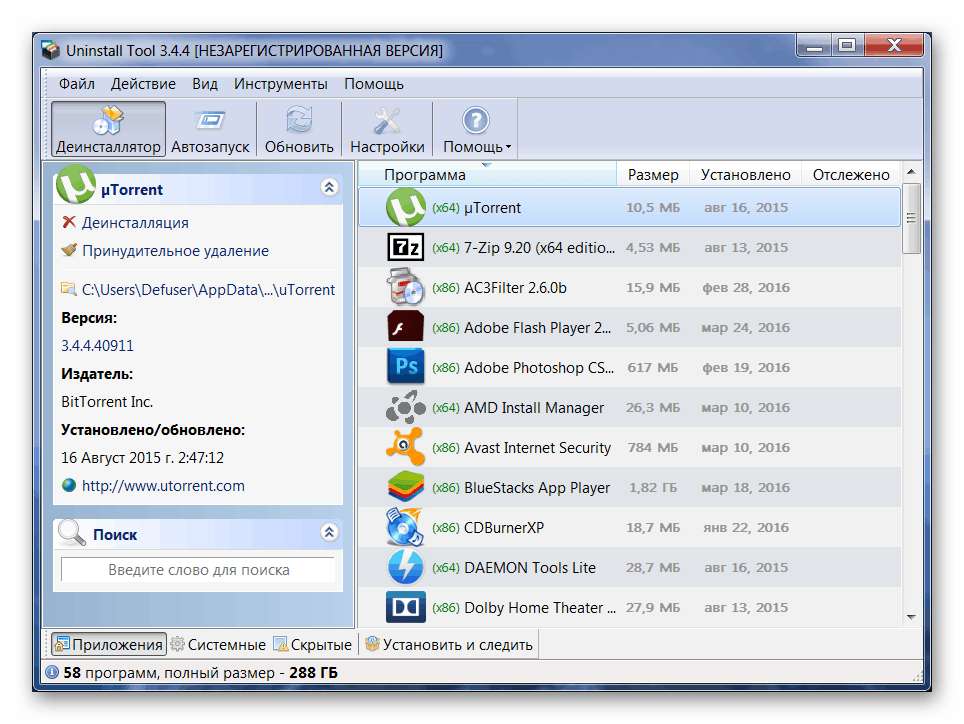This screenshot has width=964, height=724.
Task: Click Деинсталляция link
Action: (x=135, y=222)
